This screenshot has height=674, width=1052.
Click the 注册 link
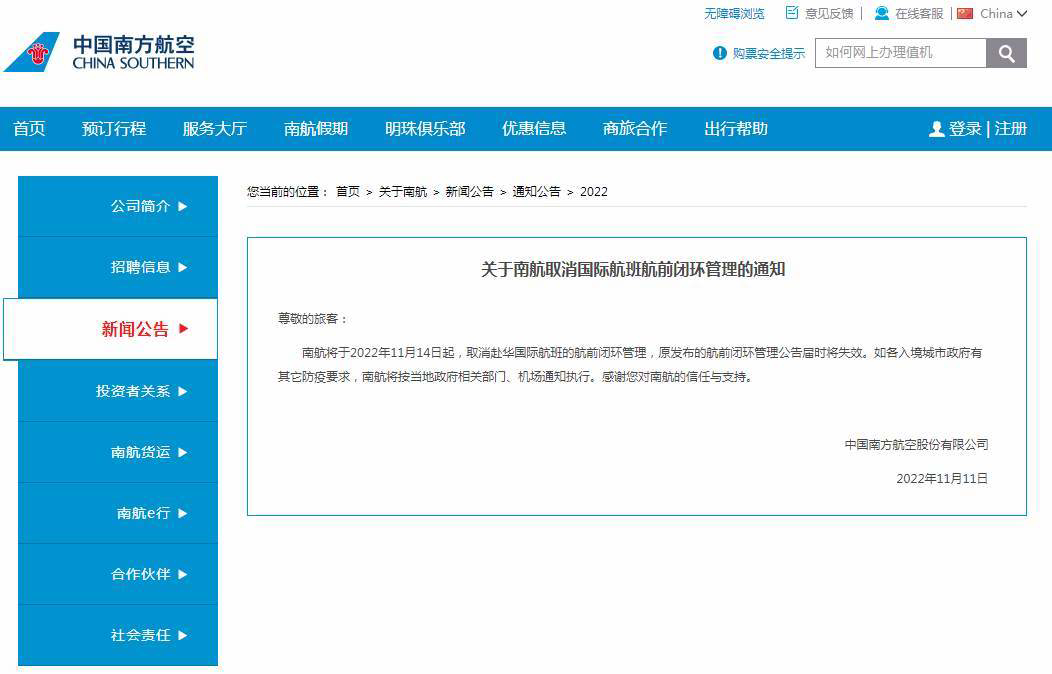[1011, 129]
